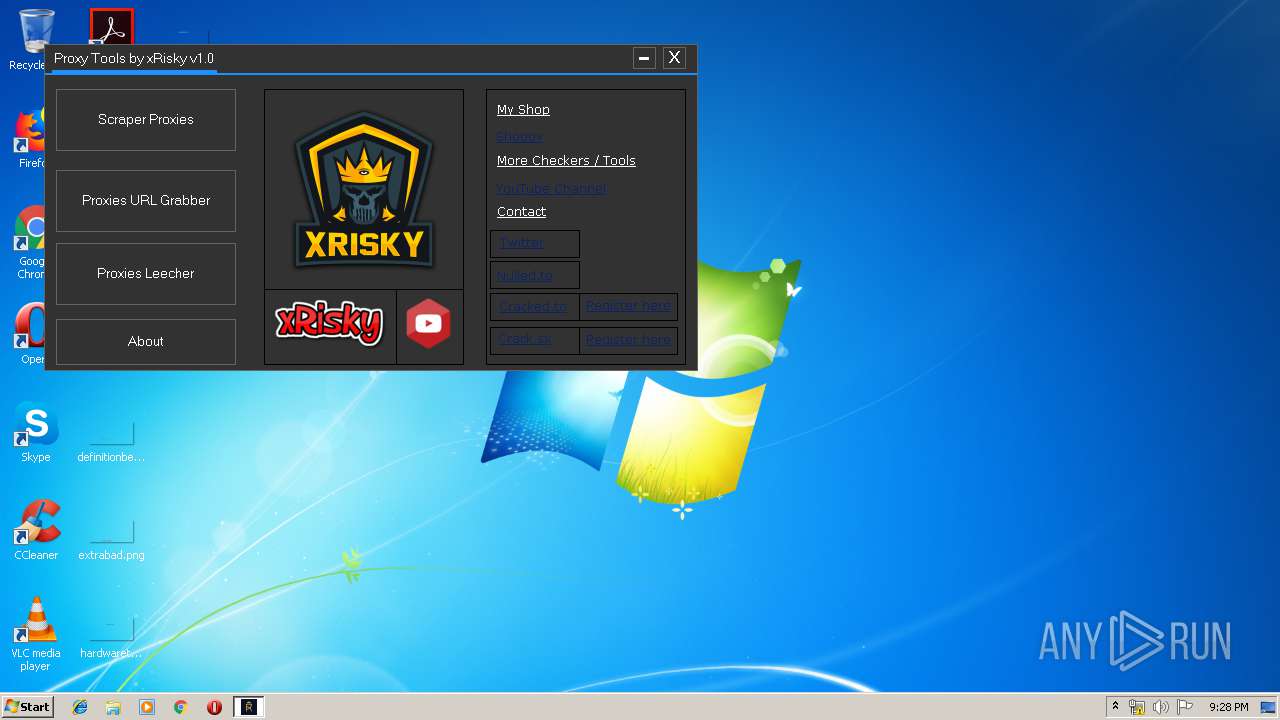Click Register here next to Cracked.to

click(628, 306)
